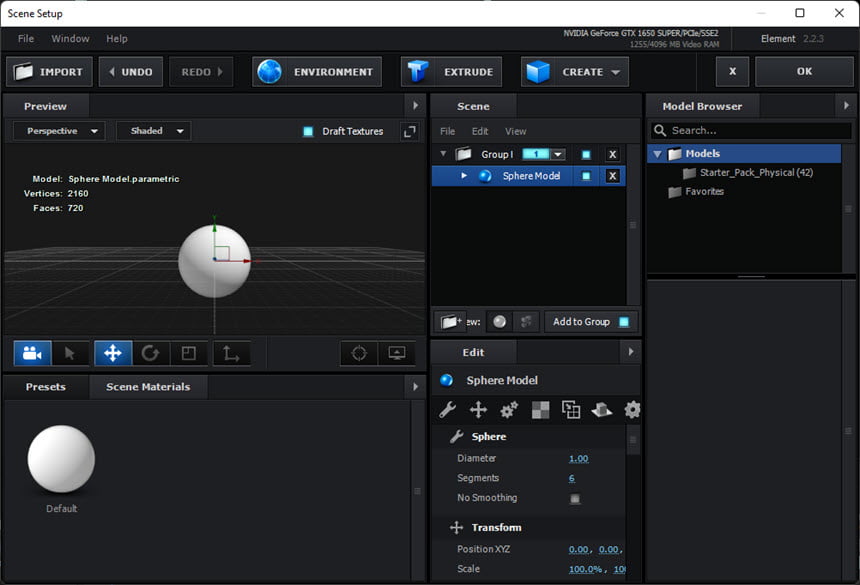Screen dimensions: 860x585
Task: Open the checkerboard texture icon in Edit panel
Action: point(540,410)
